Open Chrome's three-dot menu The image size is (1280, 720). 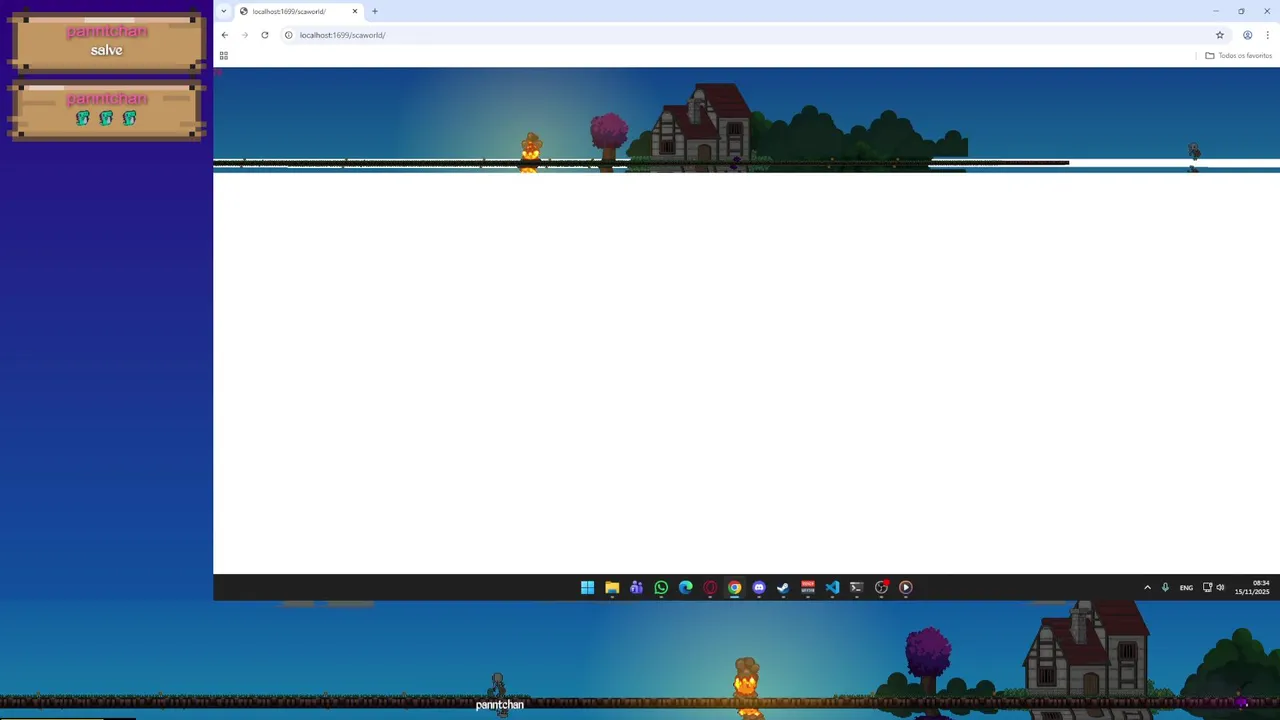click(1267, 35)
